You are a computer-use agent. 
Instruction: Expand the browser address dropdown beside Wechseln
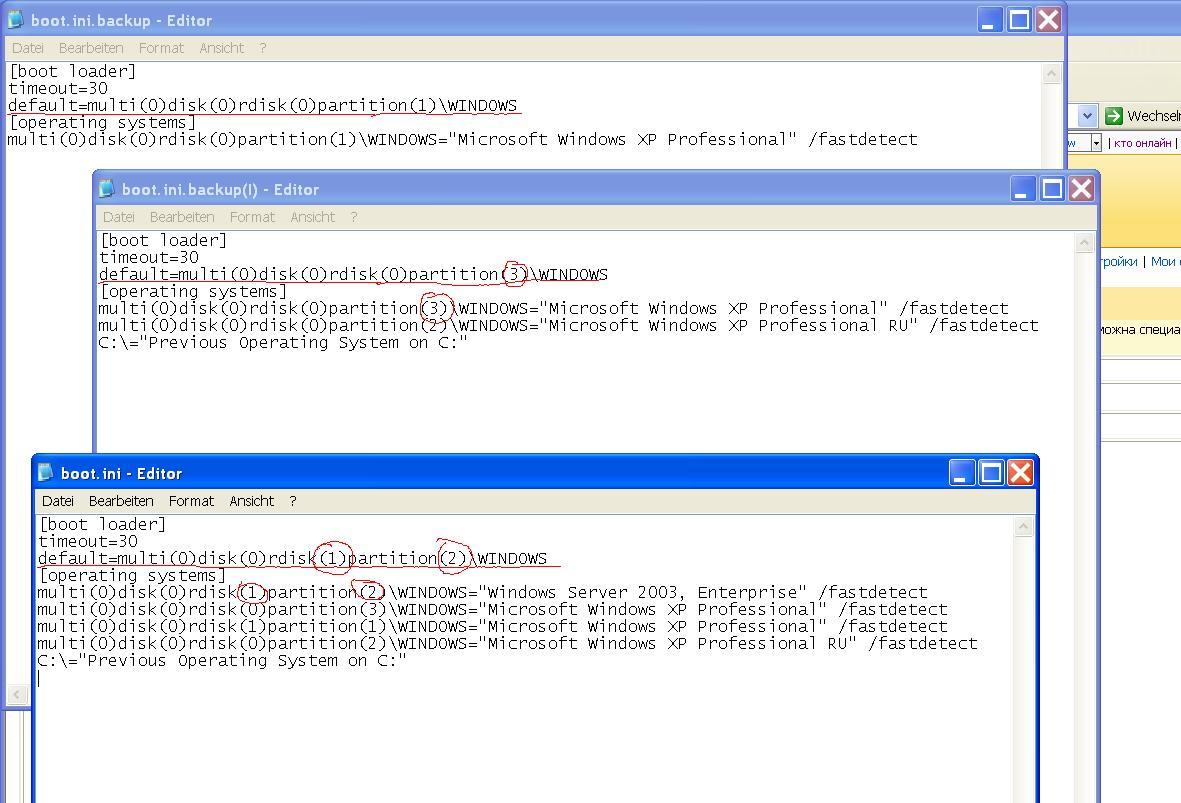(1086, 116)
